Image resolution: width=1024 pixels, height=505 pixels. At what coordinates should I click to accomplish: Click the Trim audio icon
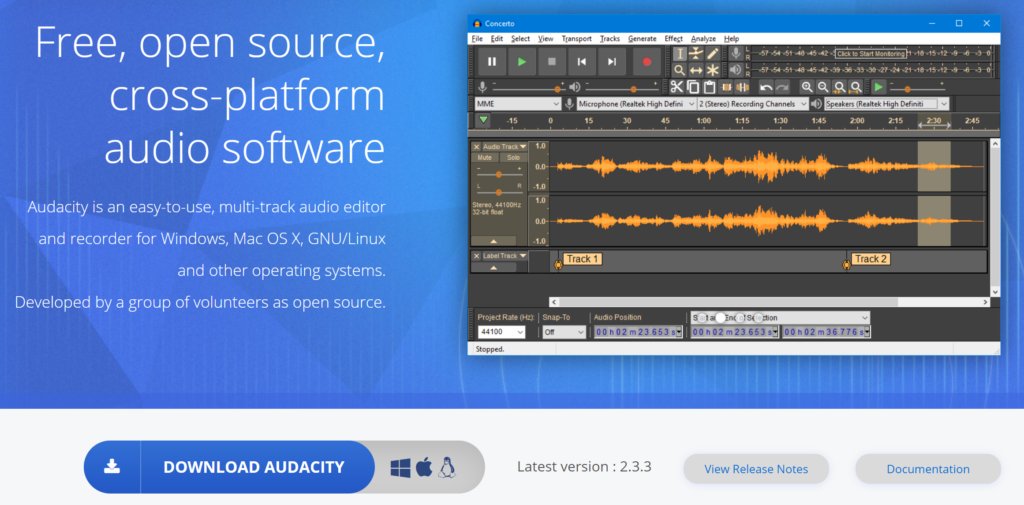(726, 87)
